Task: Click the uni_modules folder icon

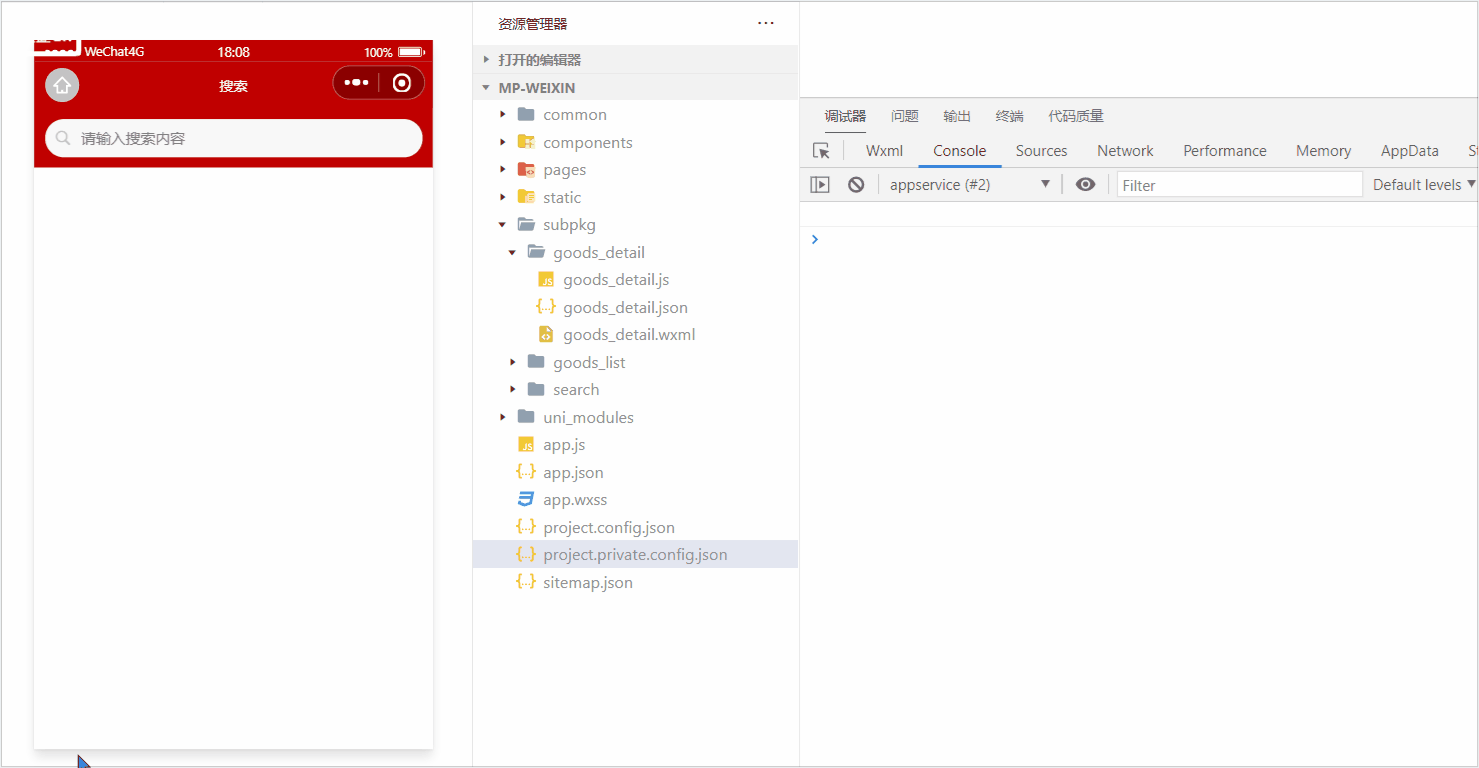Action: [x=526, y=417]
